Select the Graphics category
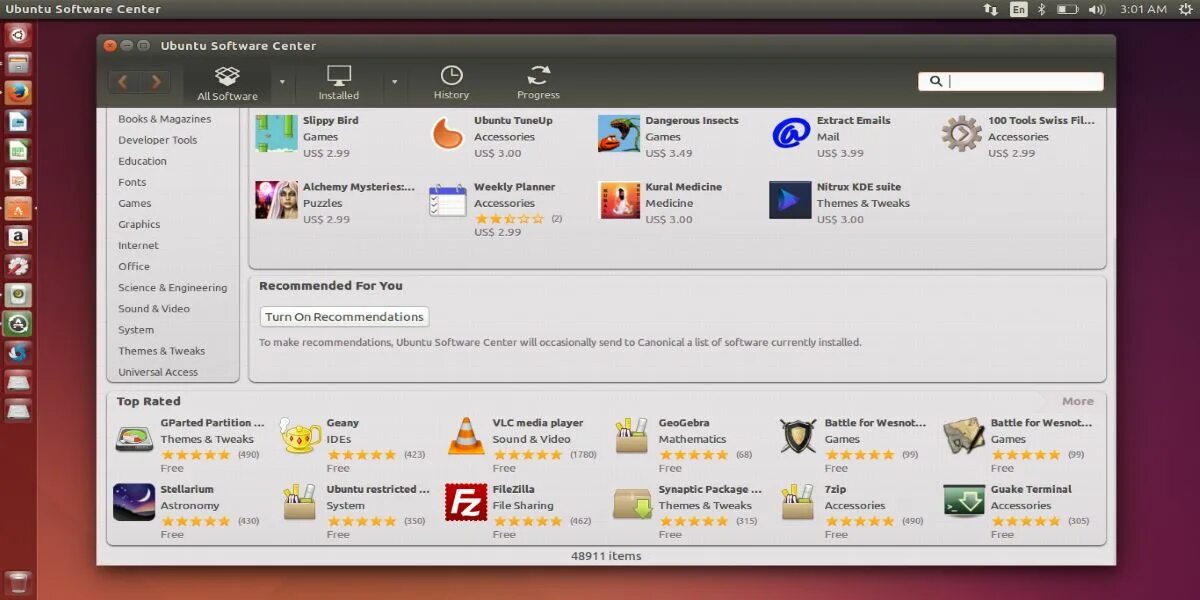This screenshot has height=600, width=1200. [x=139, y=224]
